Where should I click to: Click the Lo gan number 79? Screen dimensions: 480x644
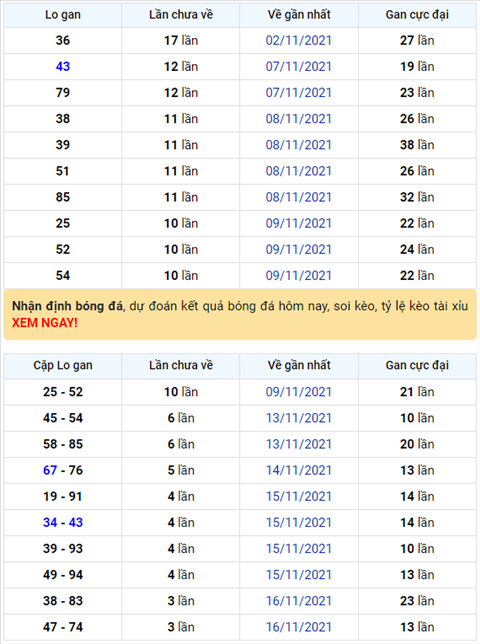[x=63, y=92]
